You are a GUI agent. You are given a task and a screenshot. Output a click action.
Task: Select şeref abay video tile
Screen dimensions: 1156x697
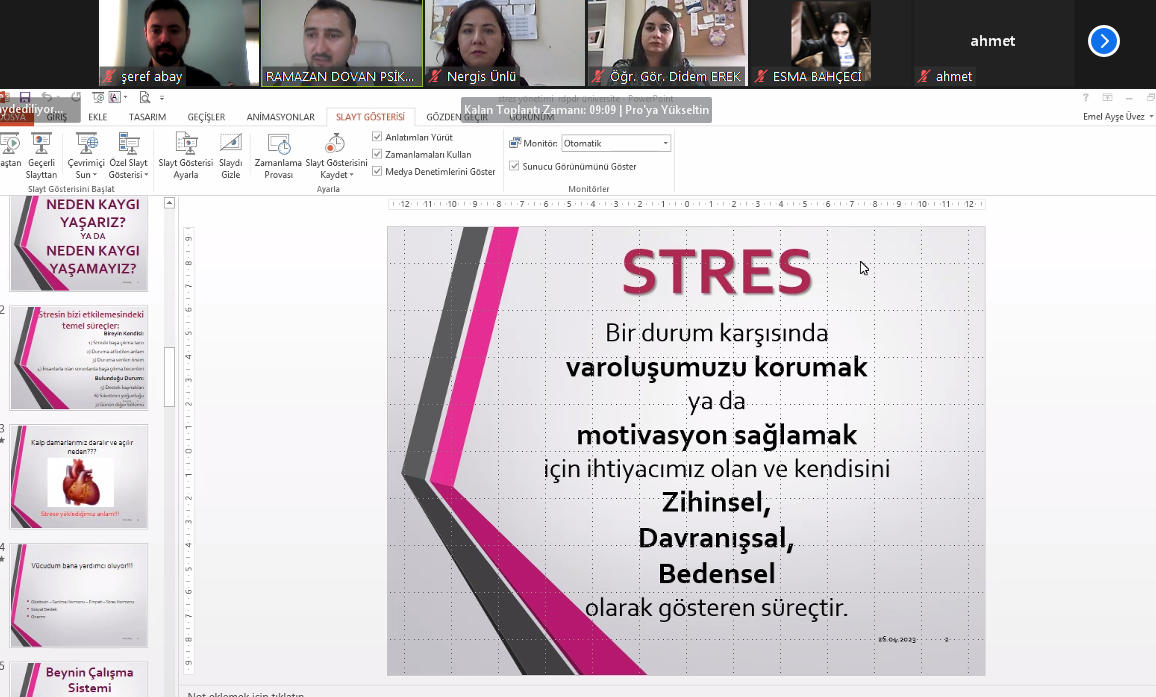coord(179,43)
